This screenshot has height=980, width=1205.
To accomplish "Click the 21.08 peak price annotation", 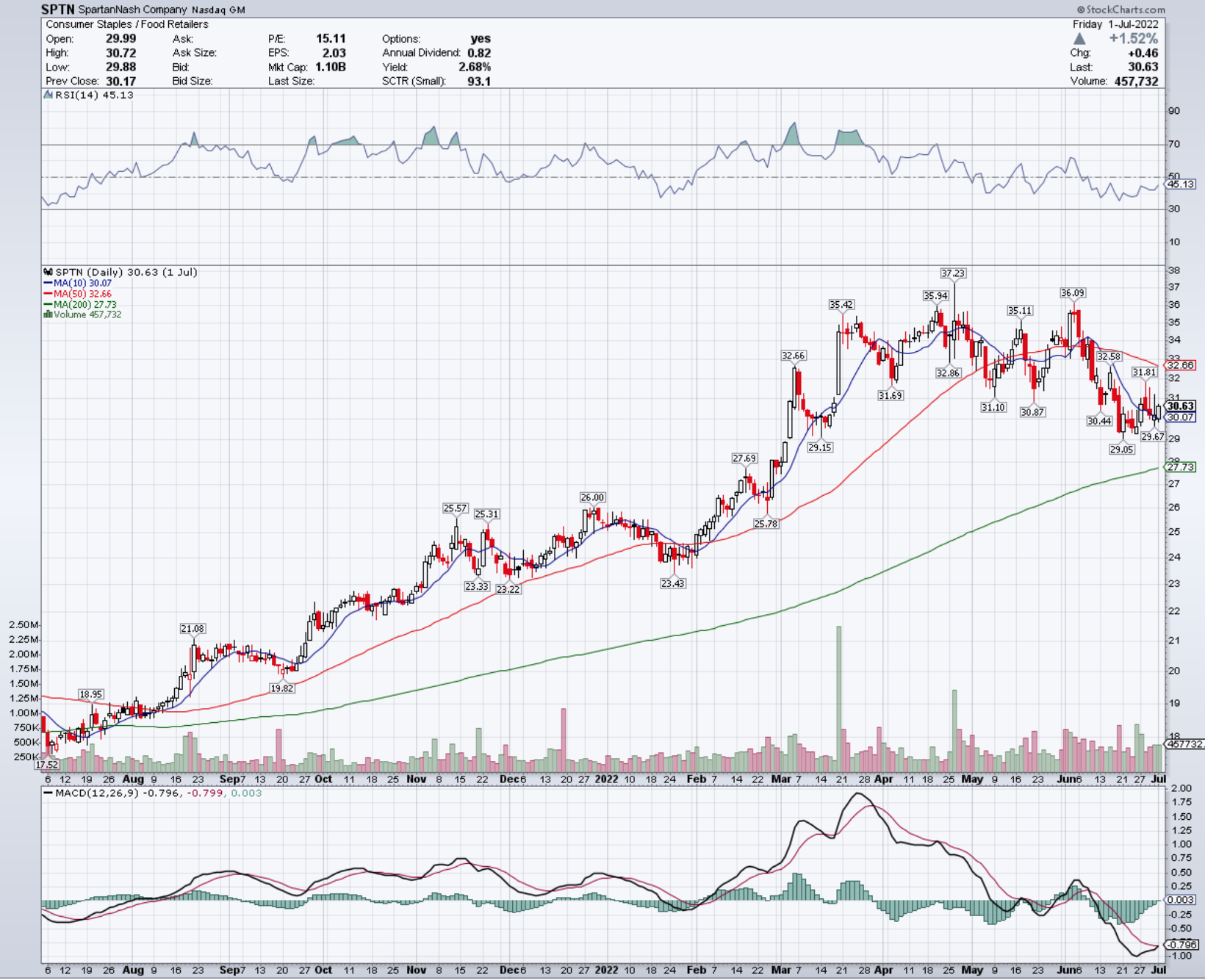I will point(193,629).
